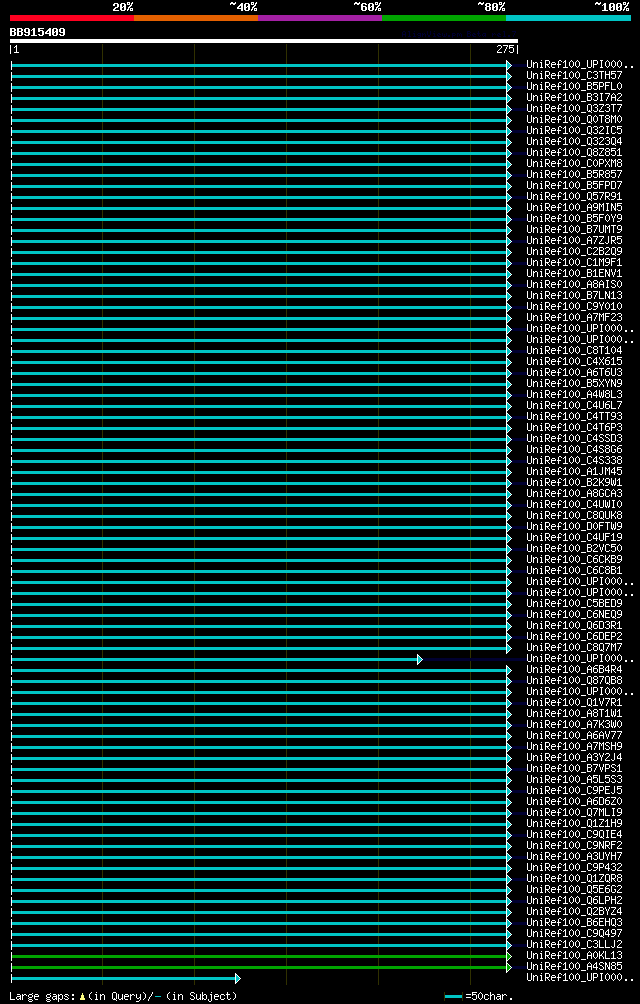Click hit label UniRef100_C2B2Q9

pyautogui.click(x=574, y=252)
